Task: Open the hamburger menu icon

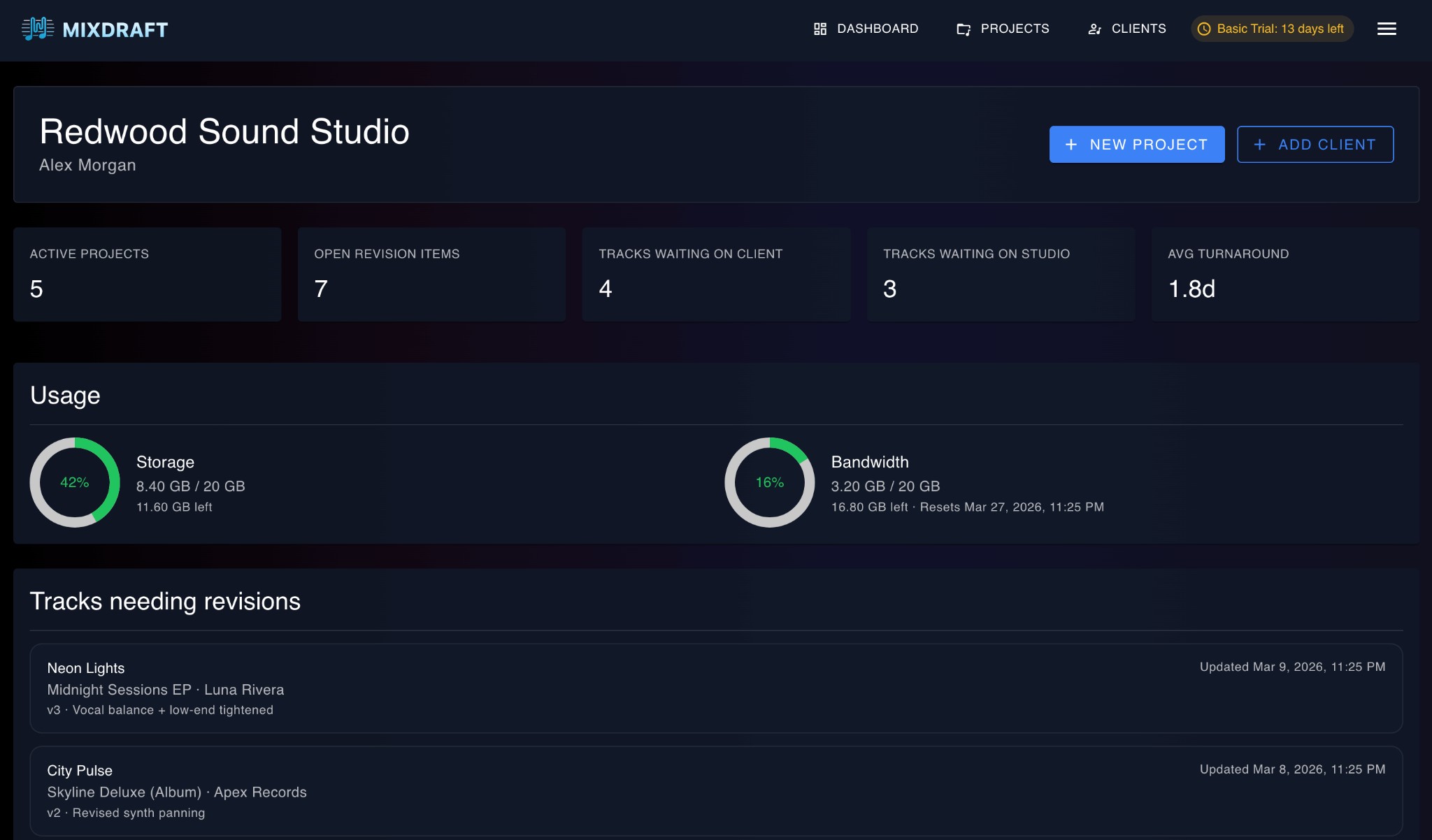Action: [x=1386, y=29]
